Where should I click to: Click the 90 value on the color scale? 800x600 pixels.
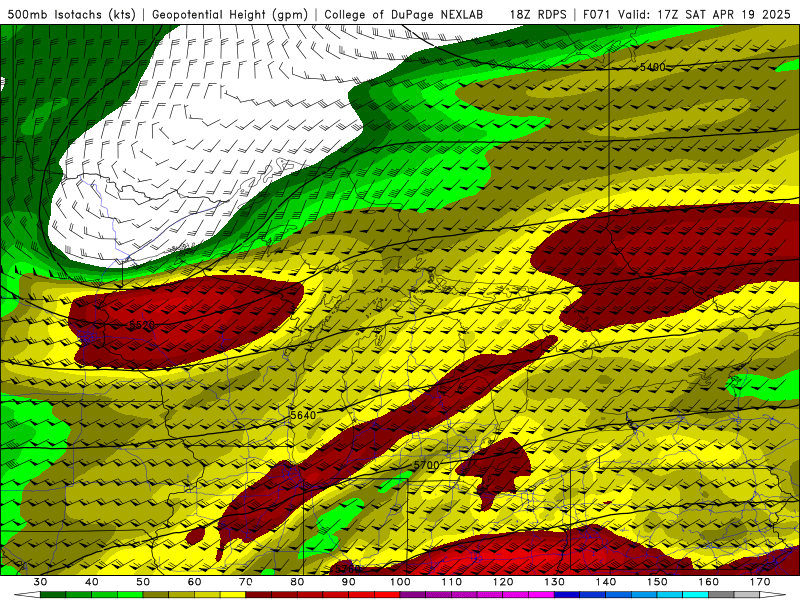(x=348, y=582)
